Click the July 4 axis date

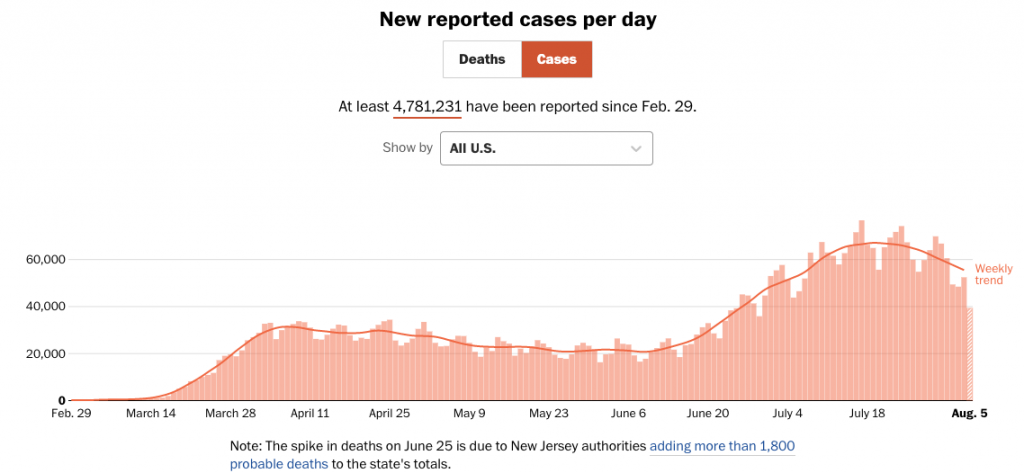pyautogui.click(x=787, y=412)
